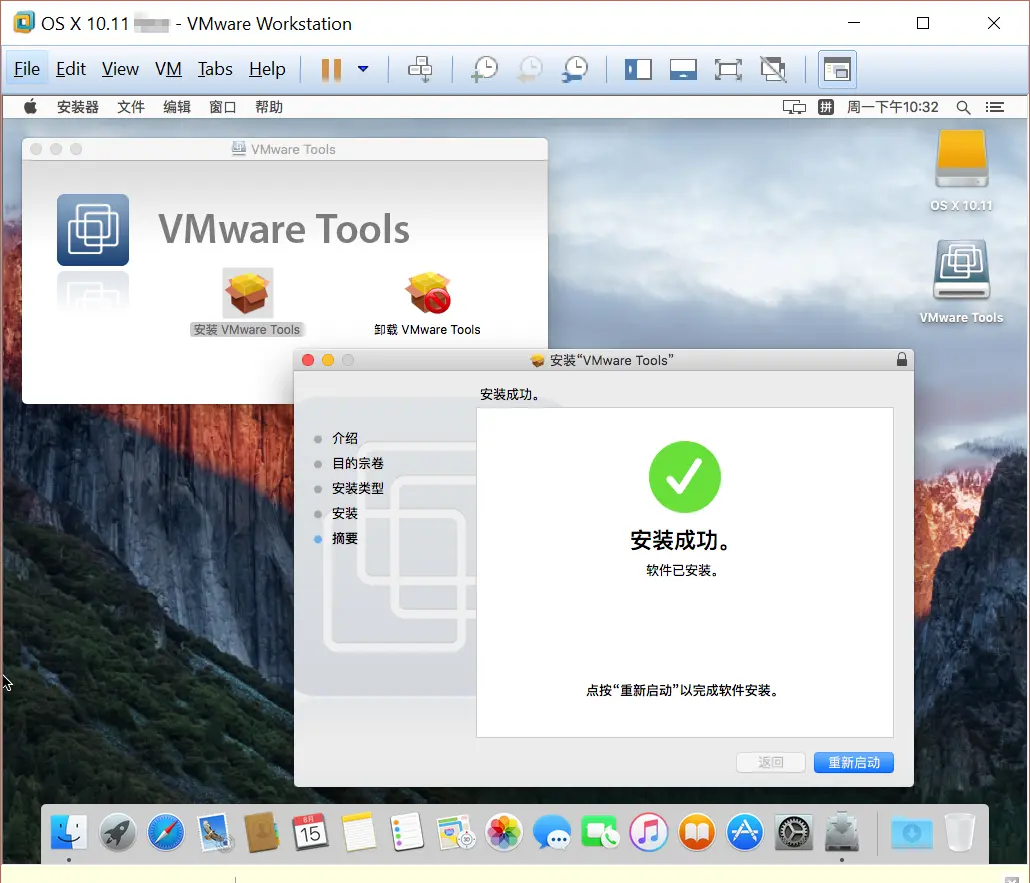This screenshot has width=1030, height=883.
Task: Toggle the tab thumbnail bar
Action: click(x=684, y=69)
